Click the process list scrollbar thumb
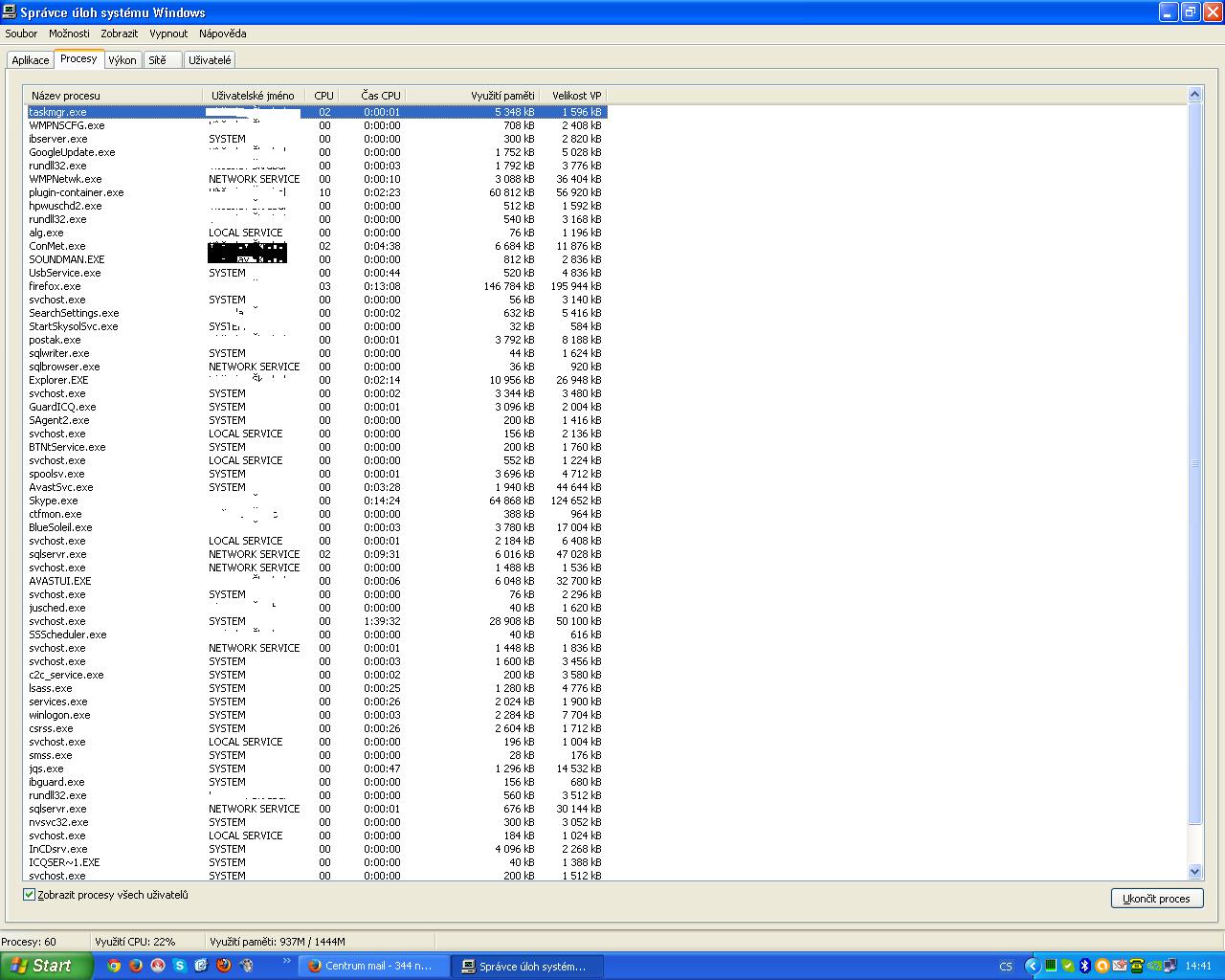1225x980 pixels. (1194, 463)
